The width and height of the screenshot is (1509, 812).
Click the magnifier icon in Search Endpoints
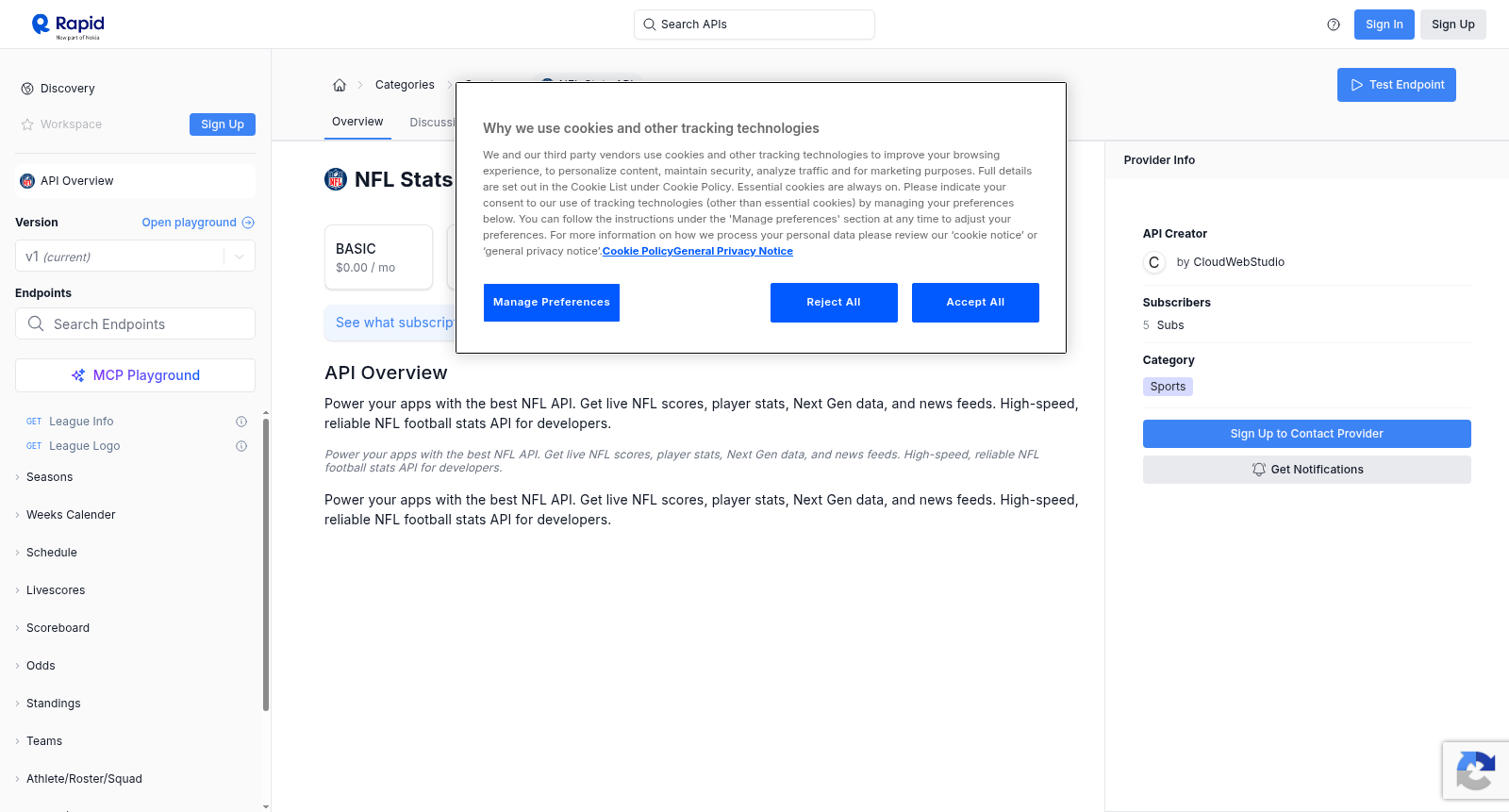pyautogui.click(x=36, y=323)
